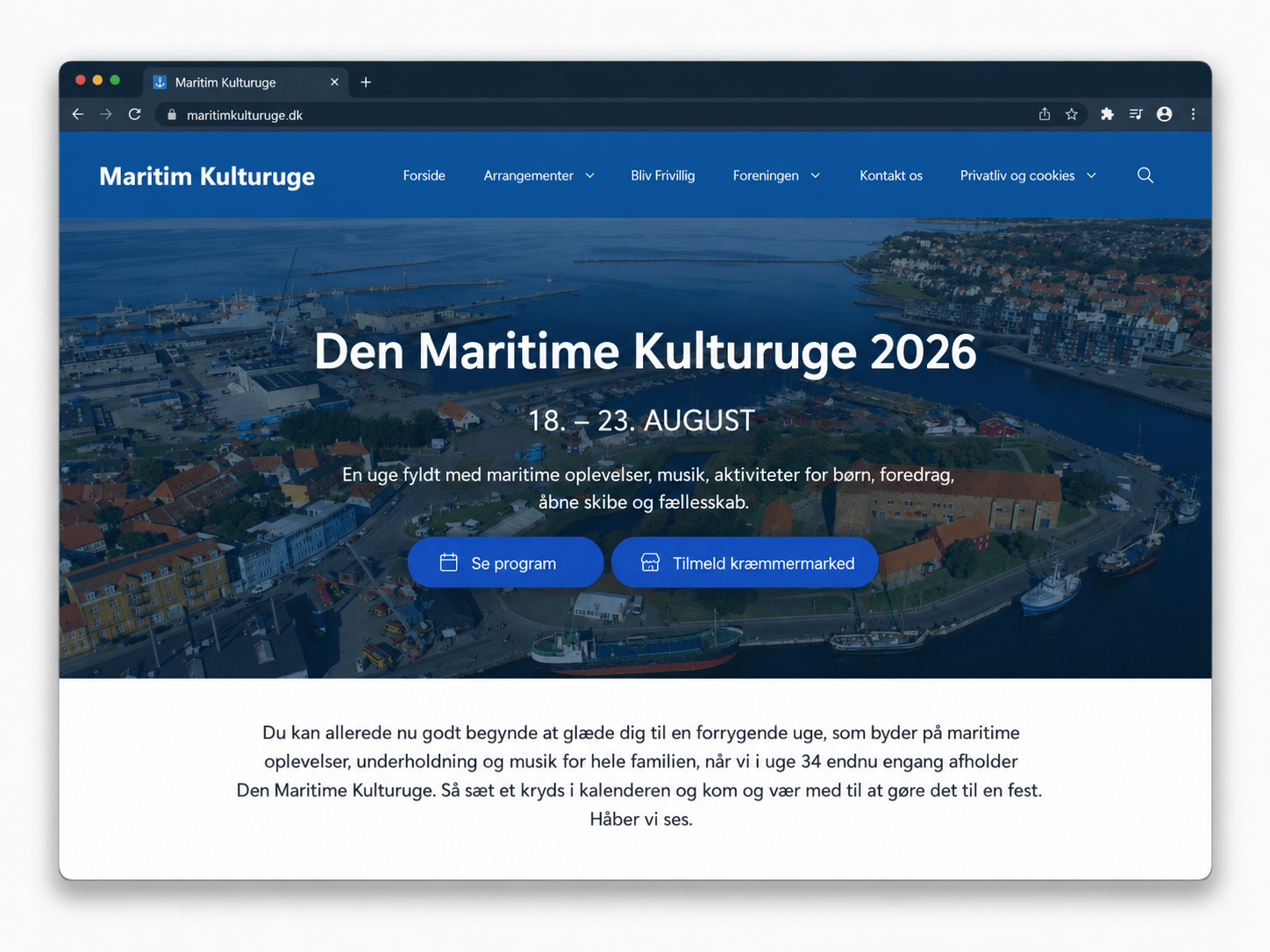Viewport: 1270px width, 952px height.
Task: Click the text 'åbne skibe og fællesskab.'
Action: (644, 502)
